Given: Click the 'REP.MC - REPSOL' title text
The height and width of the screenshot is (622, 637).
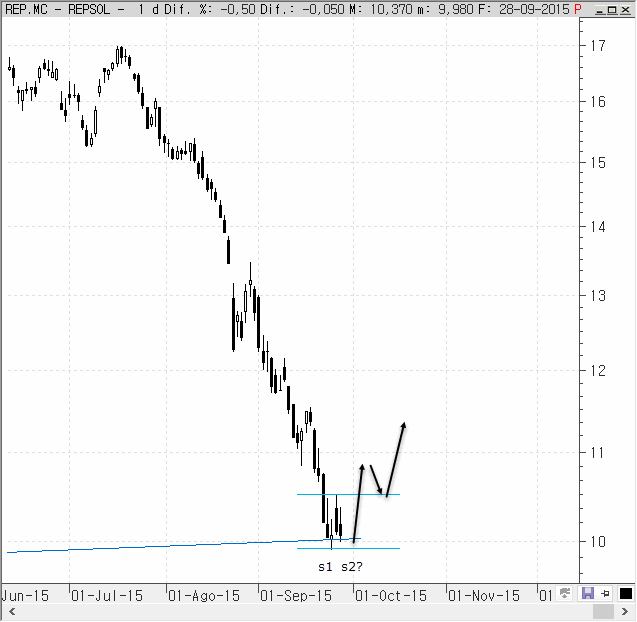Looking at the screenshot, I should tap(57, 9).
